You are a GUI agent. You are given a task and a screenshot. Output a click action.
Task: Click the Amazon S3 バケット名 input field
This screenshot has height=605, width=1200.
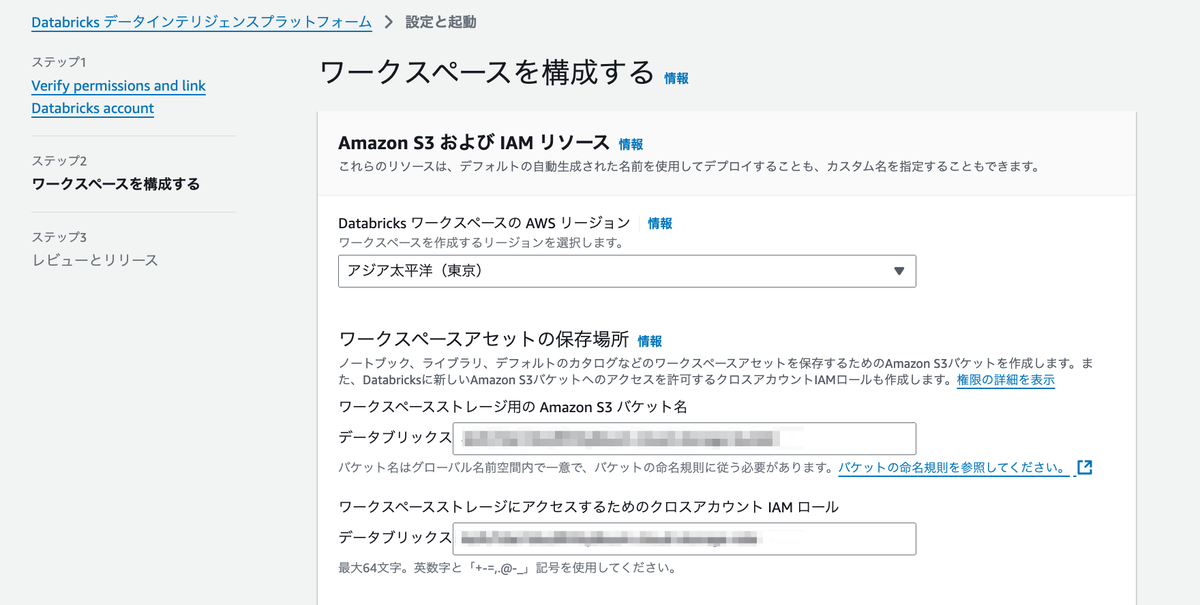684,438
